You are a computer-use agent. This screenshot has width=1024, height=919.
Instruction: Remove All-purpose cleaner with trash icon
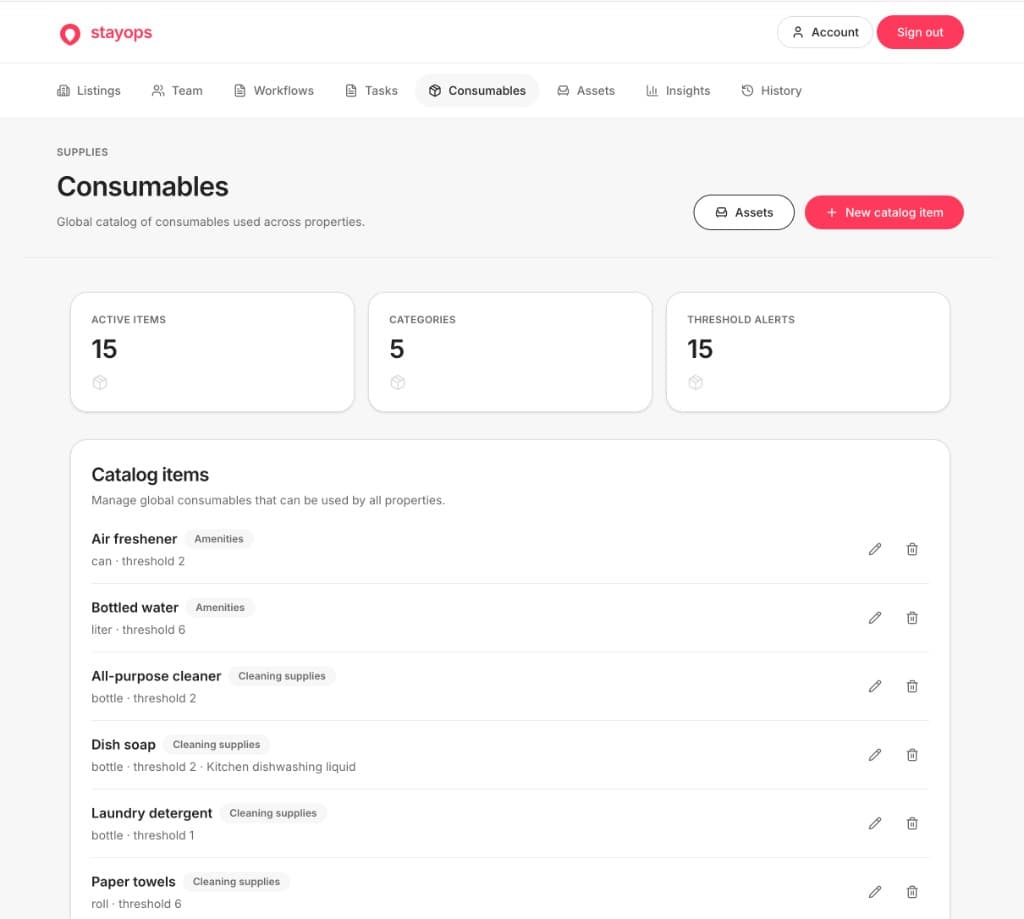coord(912,686)
